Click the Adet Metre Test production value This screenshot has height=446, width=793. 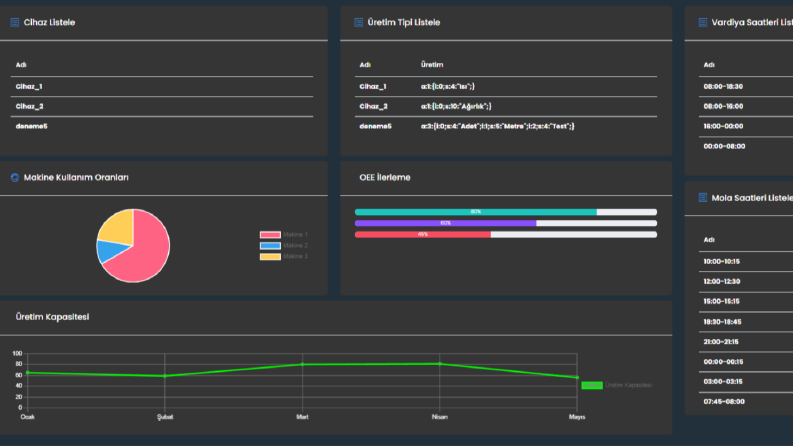click(x=498, y=126)
